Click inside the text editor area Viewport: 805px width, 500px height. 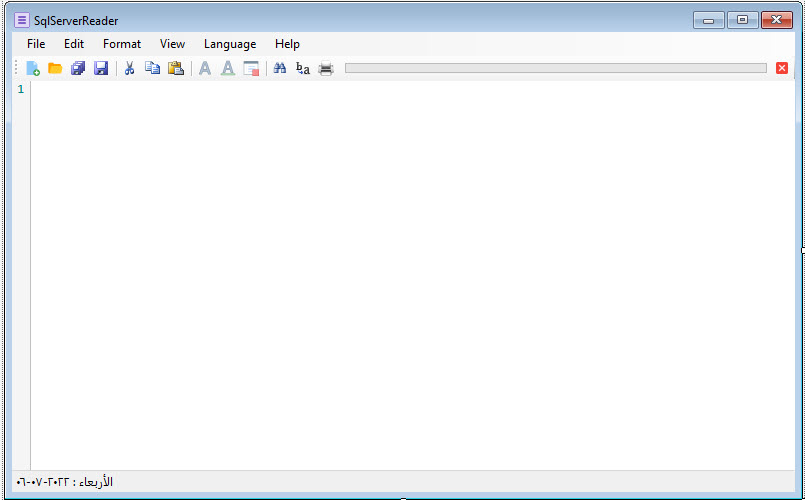coord(400,270)
